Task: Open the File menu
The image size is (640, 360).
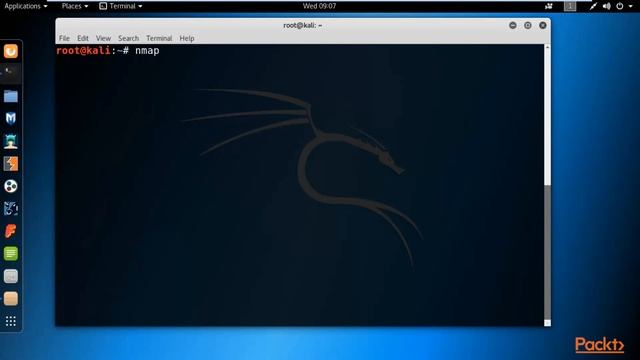Action: [x=64, y=38]
